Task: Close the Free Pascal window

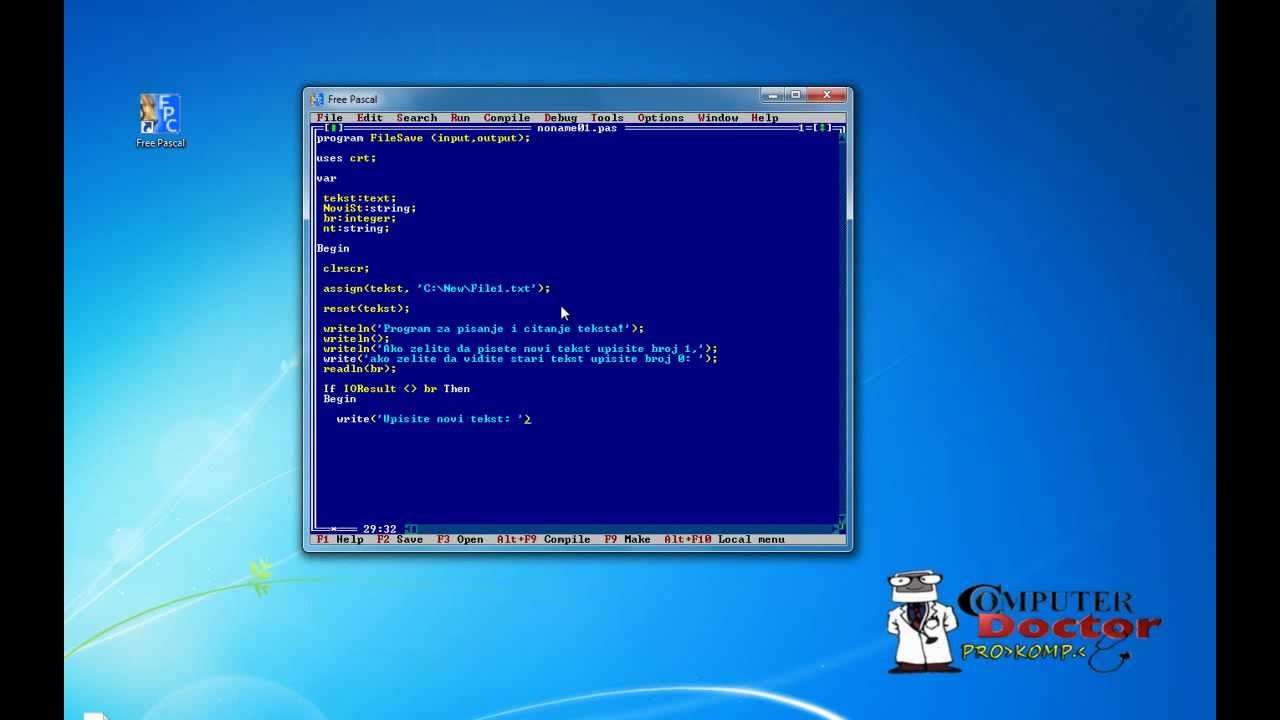Action: [x=827, y=95]
